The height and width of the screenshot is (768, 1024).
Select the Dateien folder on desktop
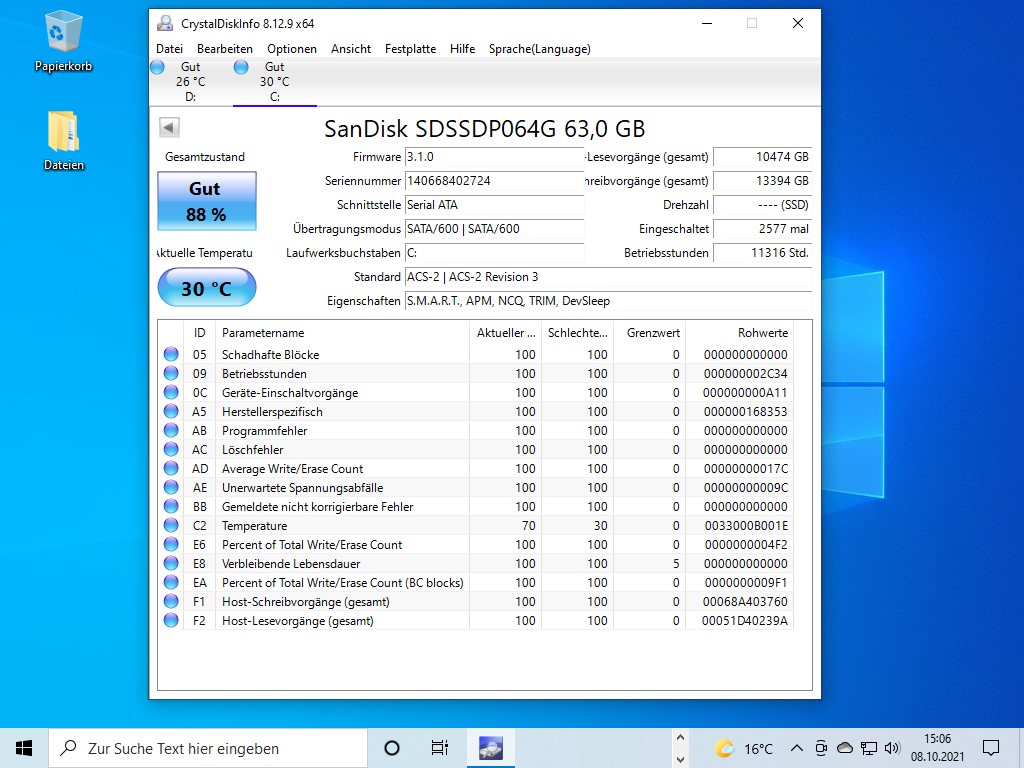[63, 140]
